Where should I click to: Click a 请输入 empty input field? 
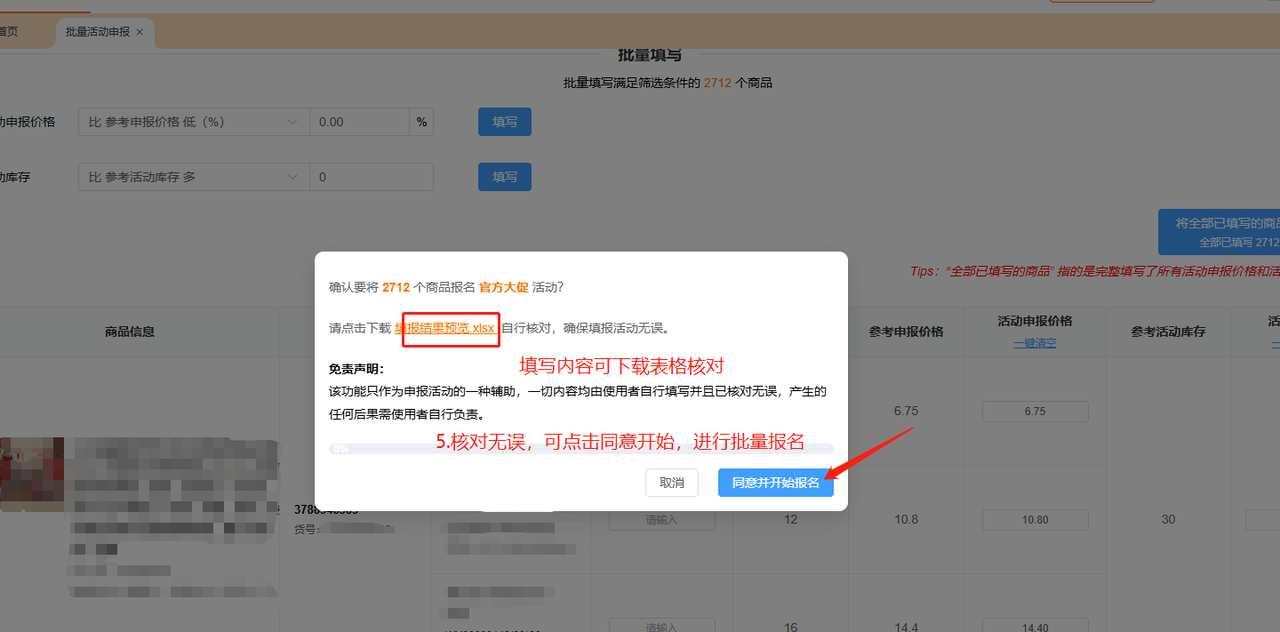point(661,519)
